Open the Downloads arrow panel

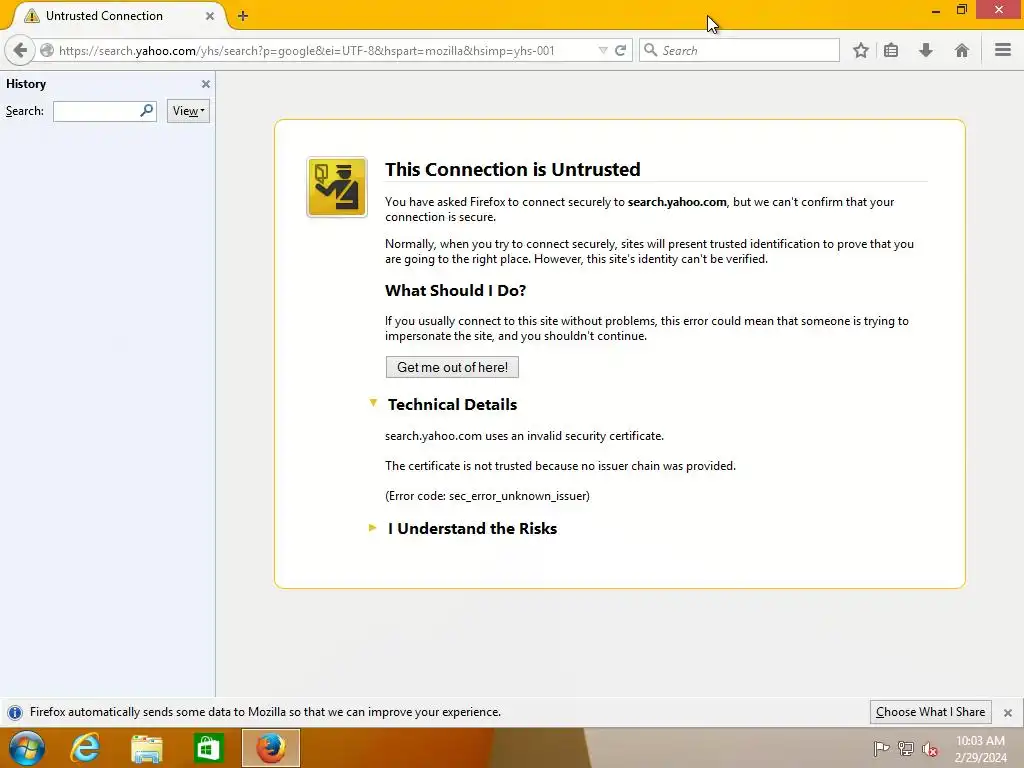926,50
